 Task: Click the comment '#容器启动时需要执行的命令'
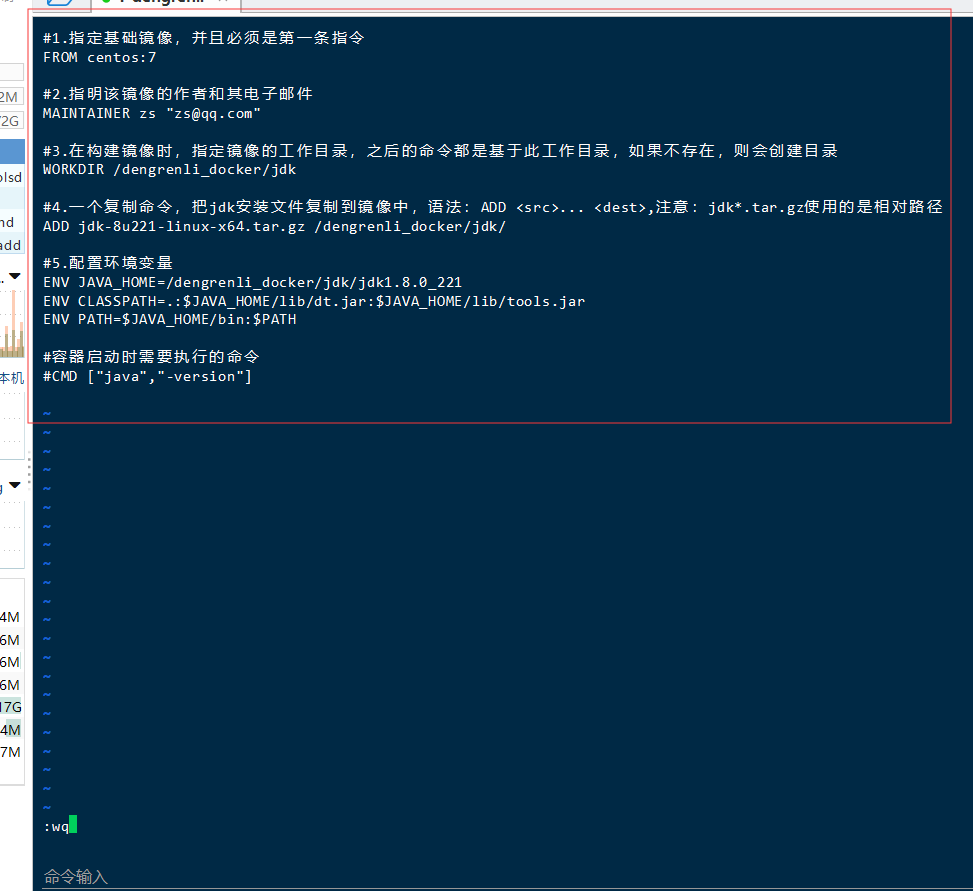151,357
